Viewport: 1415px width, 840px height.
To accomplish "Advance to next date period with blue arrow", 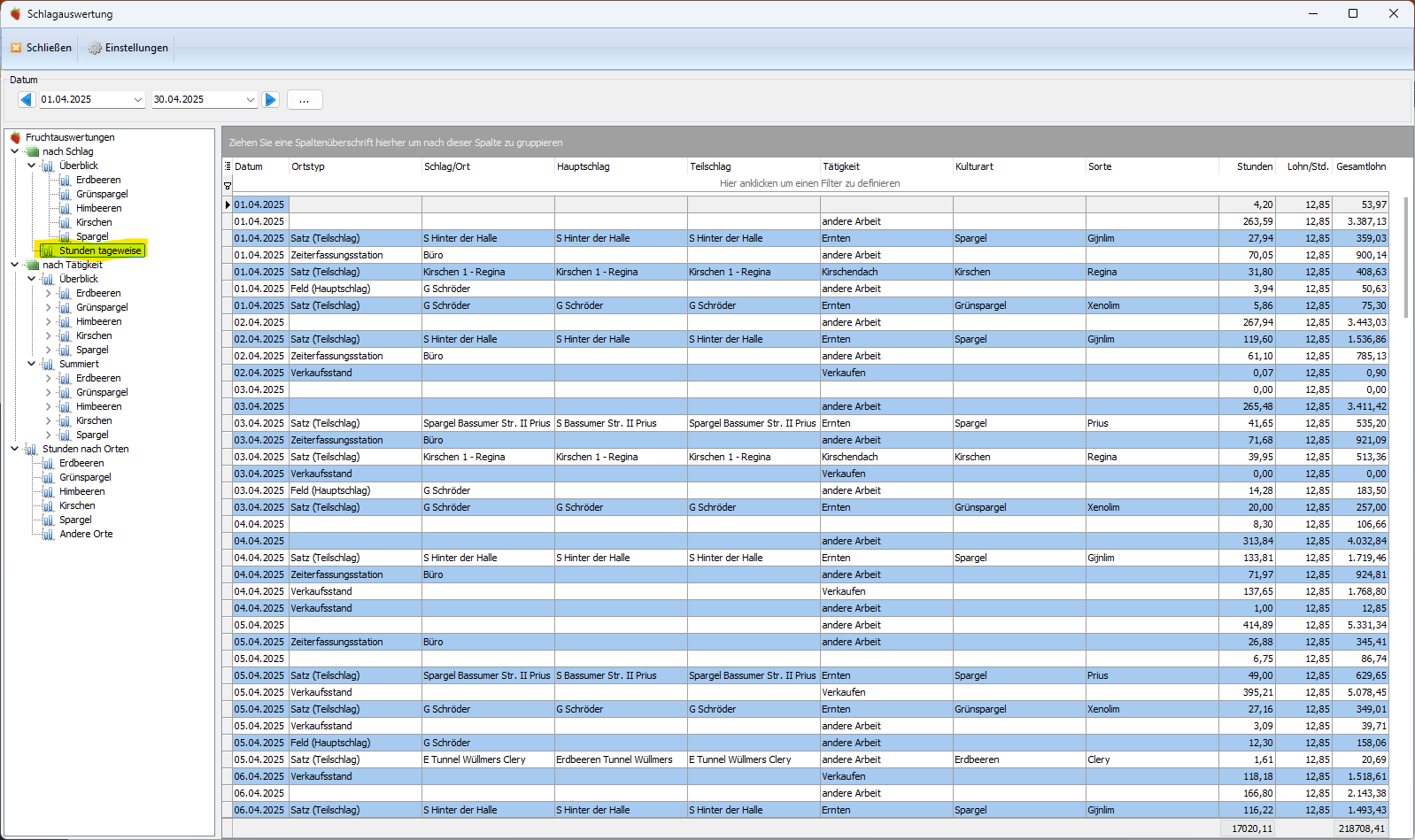I will coord(271,99).
